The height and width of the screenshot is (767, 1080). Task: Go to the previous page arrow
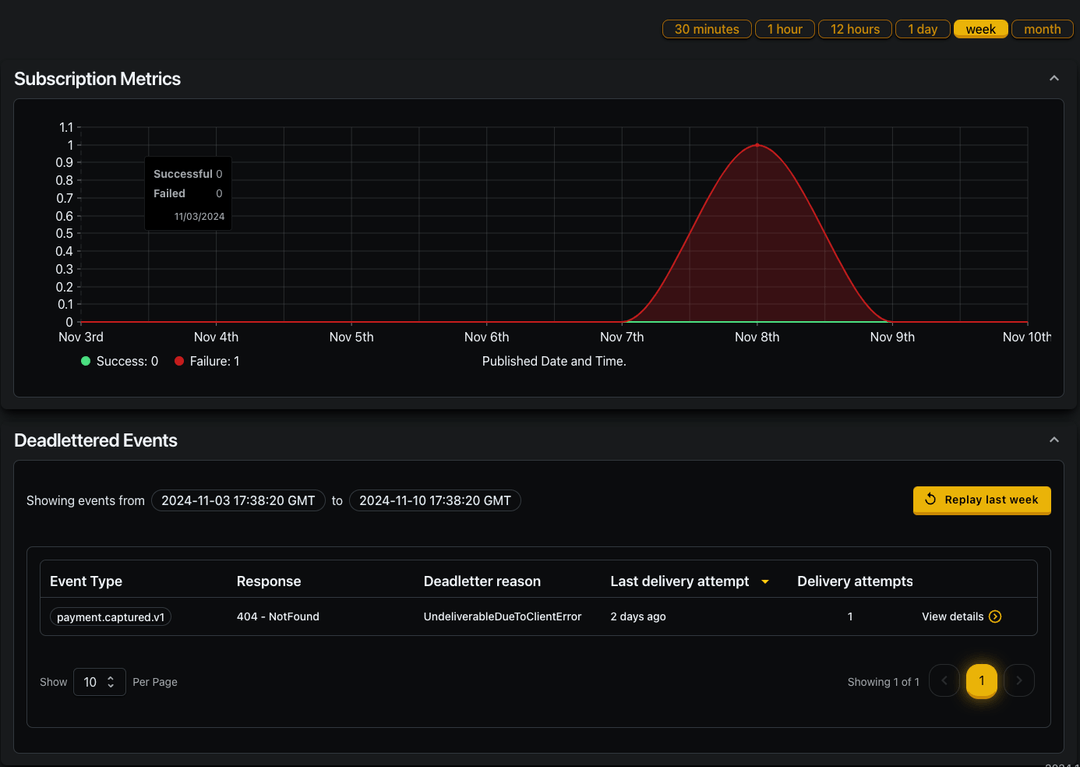click(944, 681)
